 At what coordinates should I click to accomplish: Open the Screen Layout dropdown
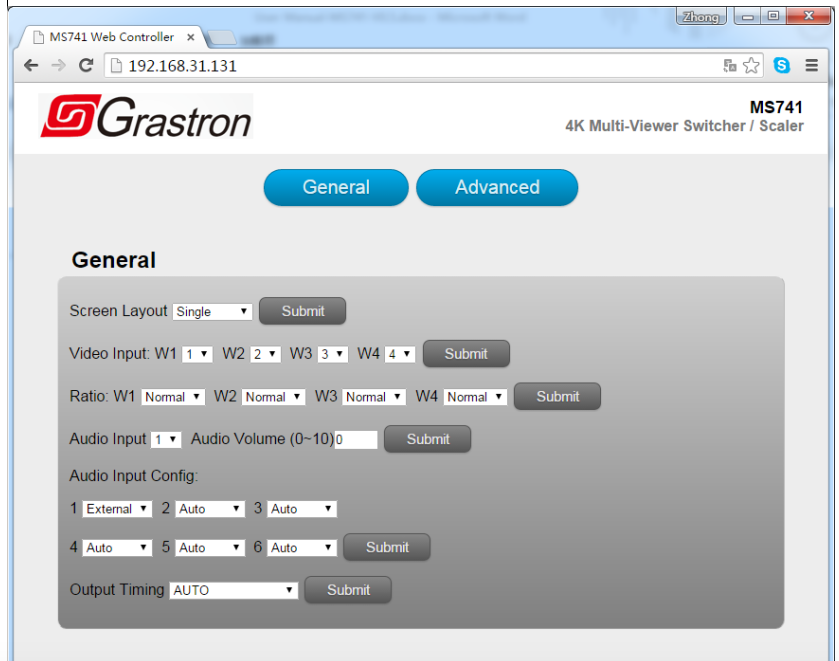coord(212,312)
